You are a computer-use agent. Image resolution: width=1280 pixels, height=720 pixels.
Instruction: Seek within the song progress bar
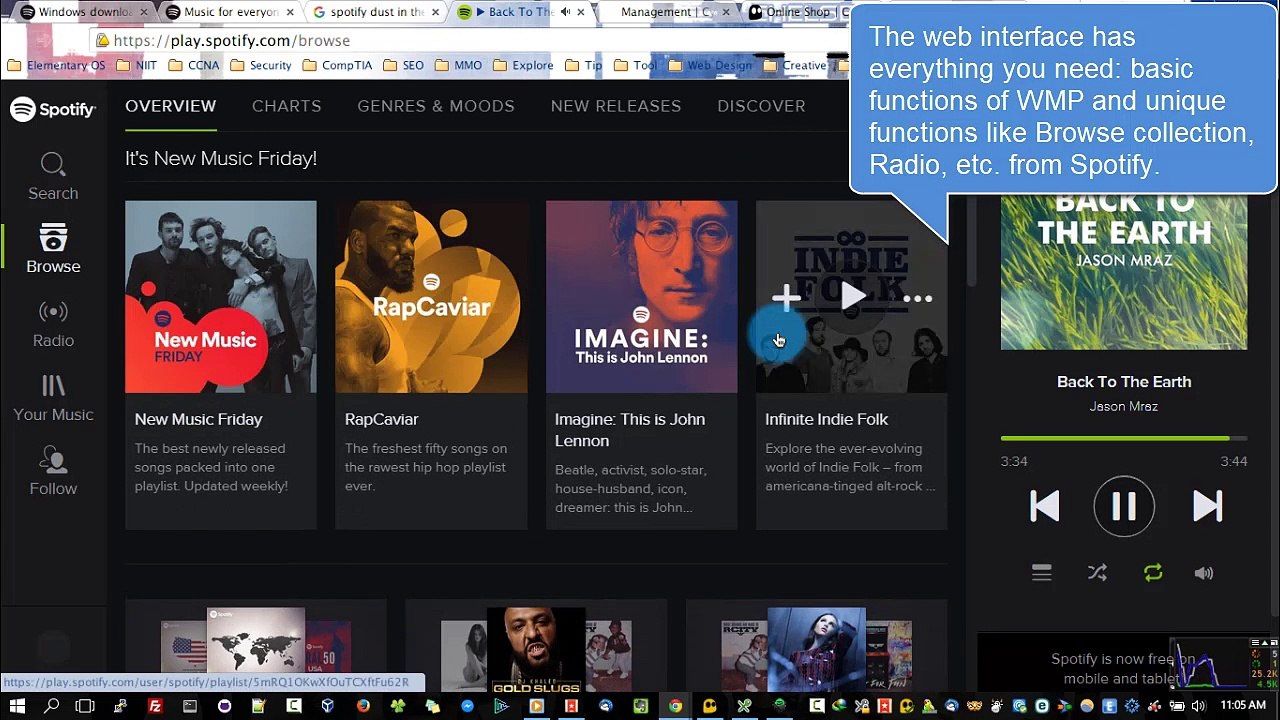coord(1124,438)
